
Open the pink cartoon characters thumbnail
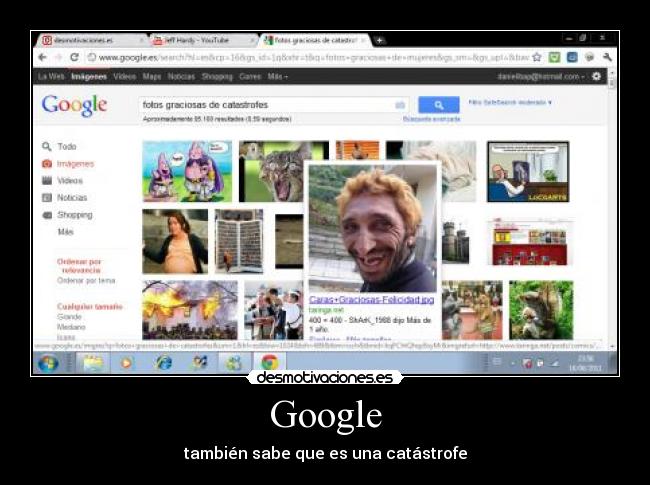click(187, 171)
